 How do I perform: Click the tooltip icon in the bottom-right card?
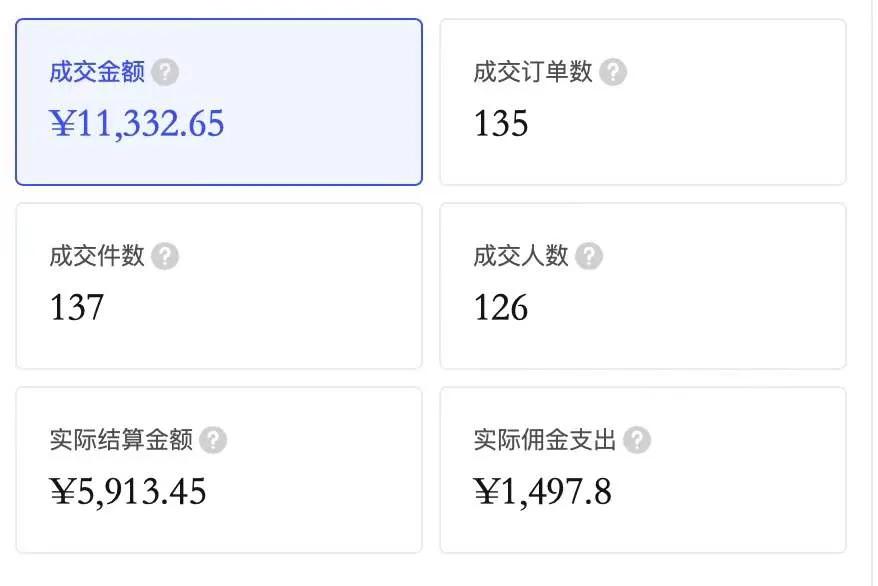[640, 439]
